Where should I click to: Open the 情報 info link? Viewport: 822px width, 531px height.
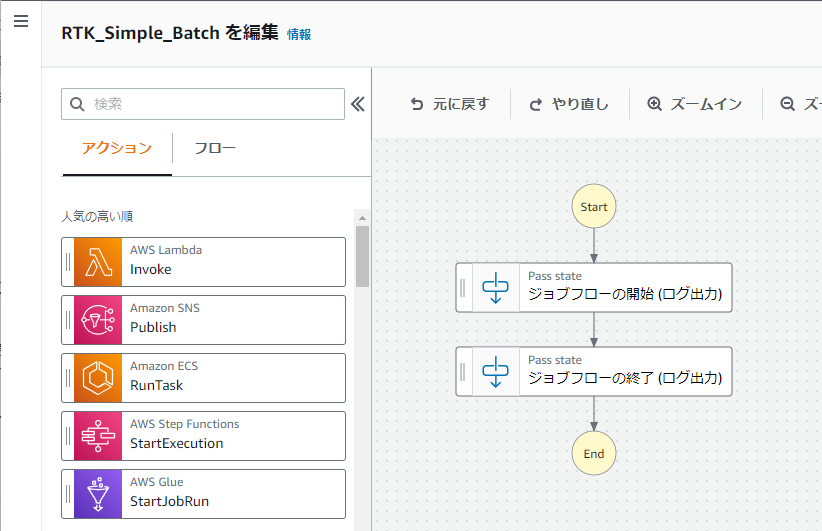[299, 35]
